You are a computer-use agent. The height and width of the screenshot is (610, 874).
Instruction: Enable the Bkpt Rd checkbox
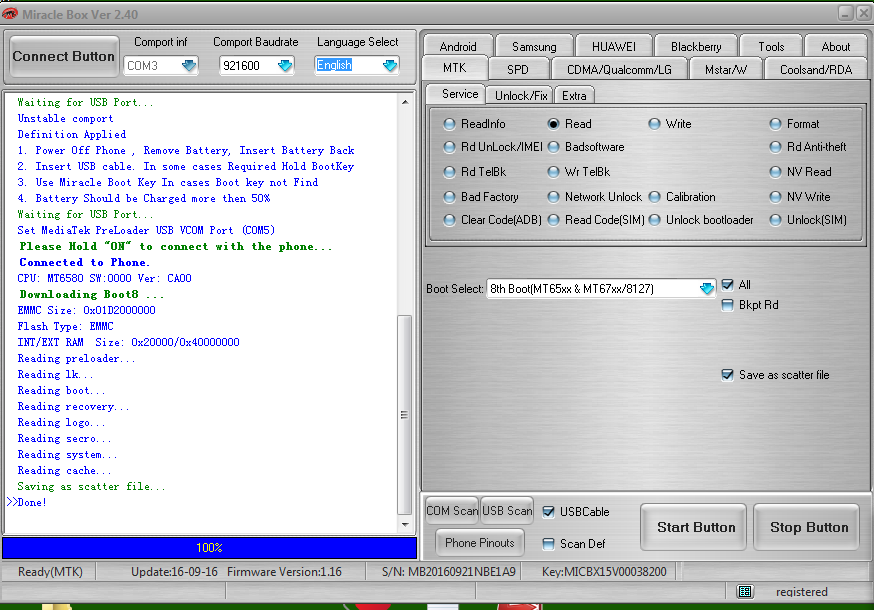[727, 305]
